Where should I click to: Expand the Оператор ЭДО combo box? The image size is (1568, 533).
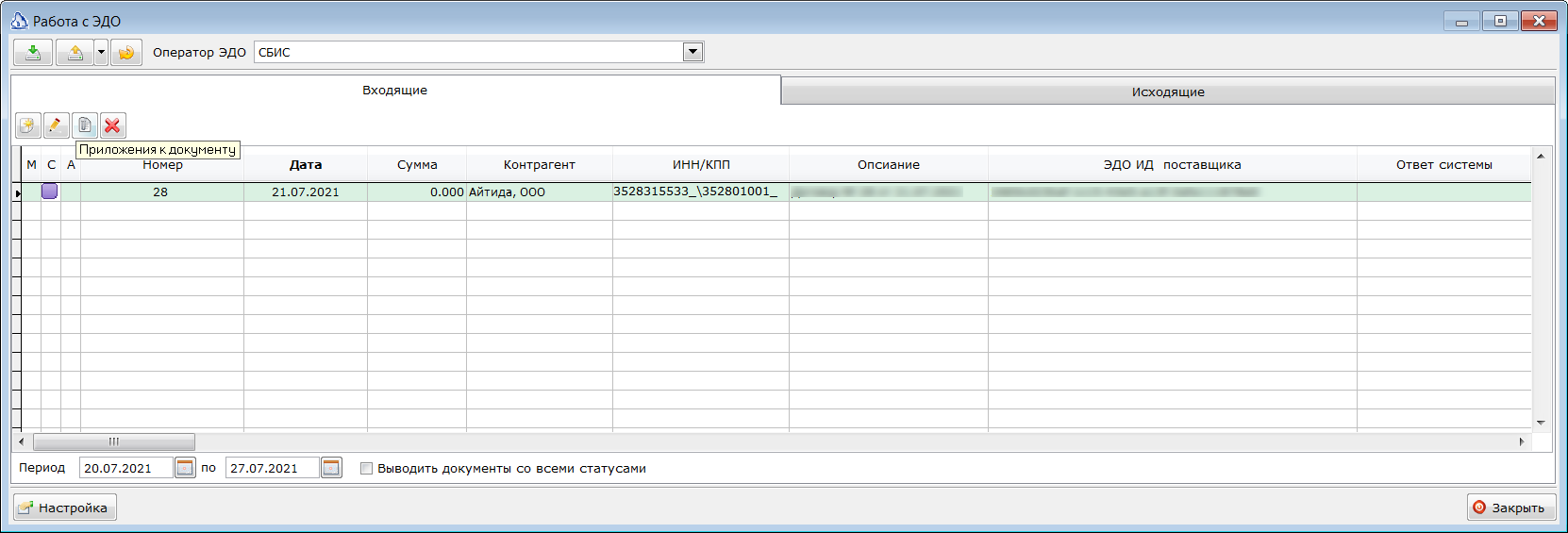pyautogui.click(x=693, y=52)
